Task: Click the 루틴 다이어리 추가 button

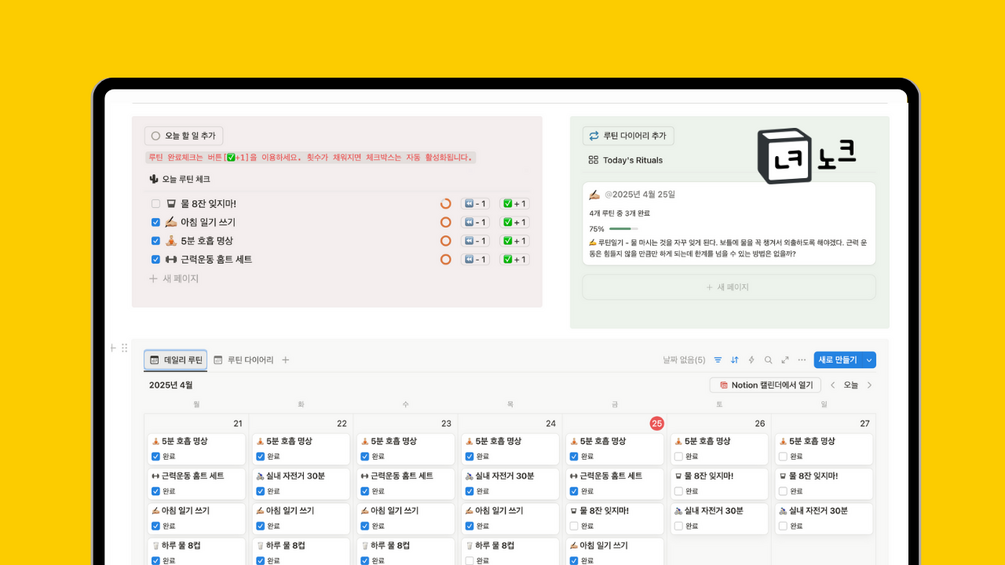Action: click(x=628, y=136)
